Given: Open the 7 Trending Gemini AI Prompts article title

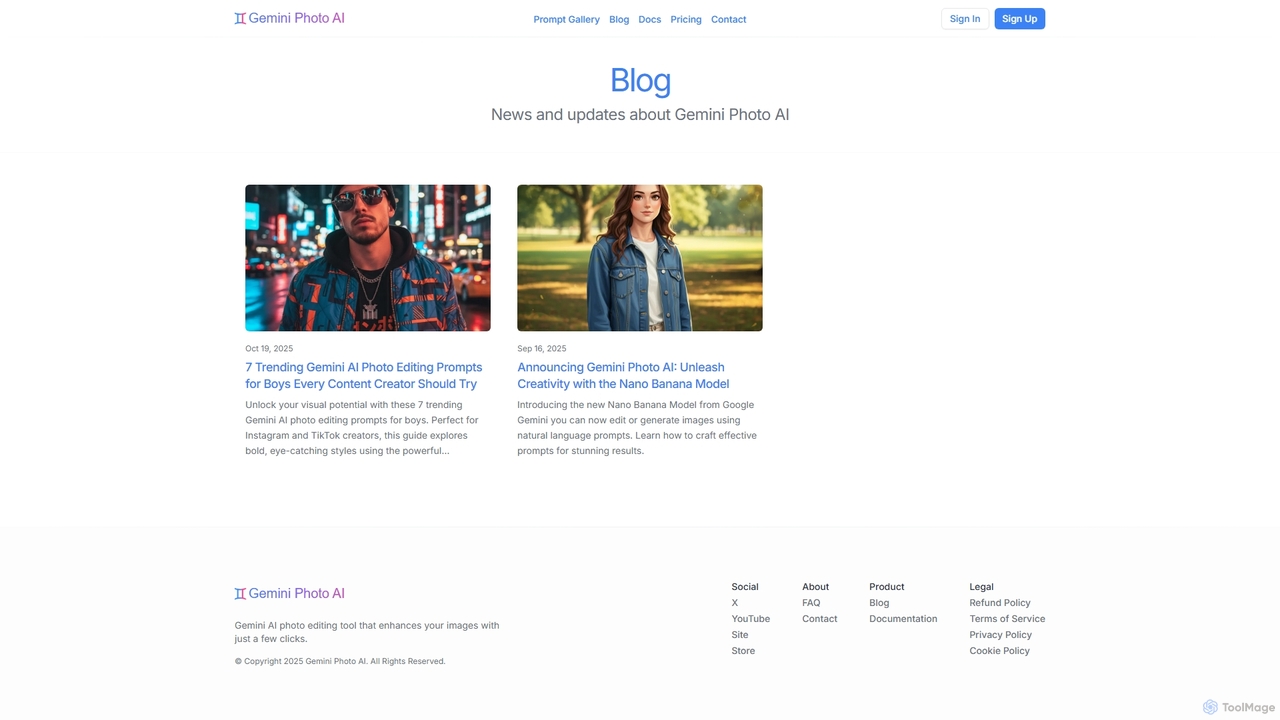Looking at the screenshot, I should pyautogui.click(x=364, y=375).
